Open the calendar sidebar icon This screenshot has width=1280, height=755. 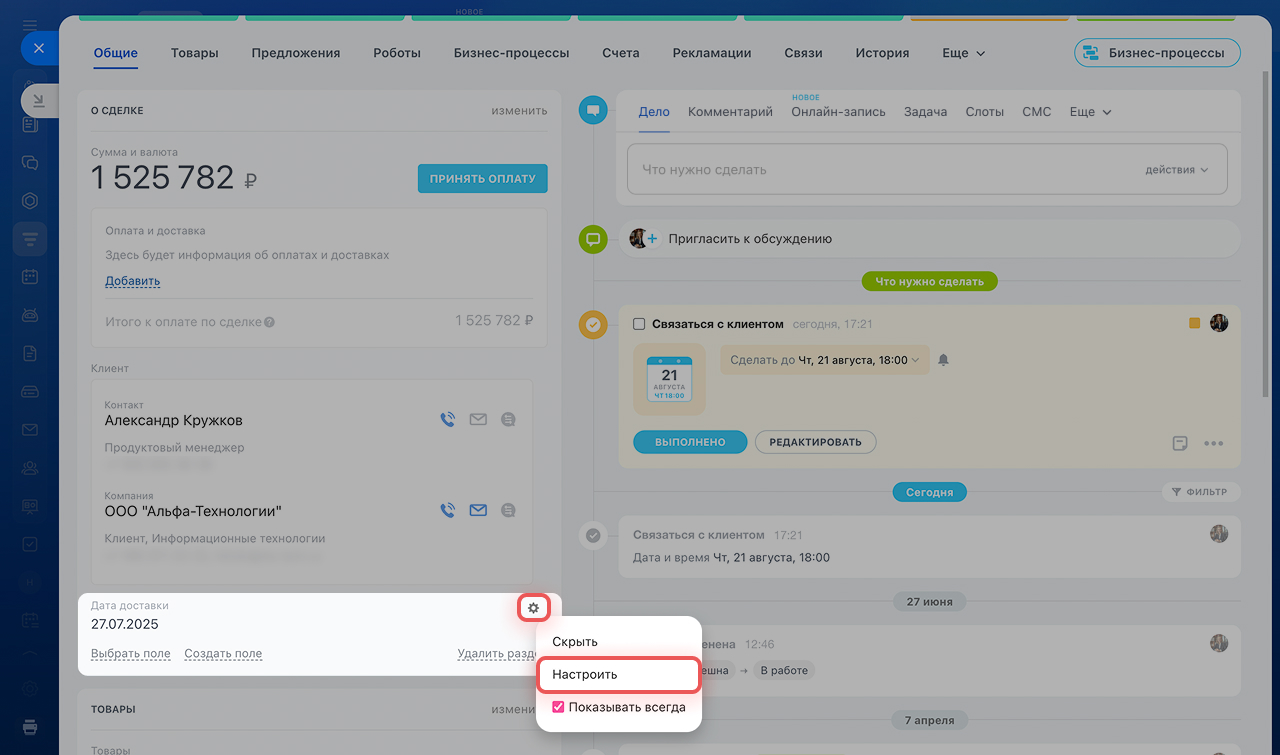pos(30,277)
